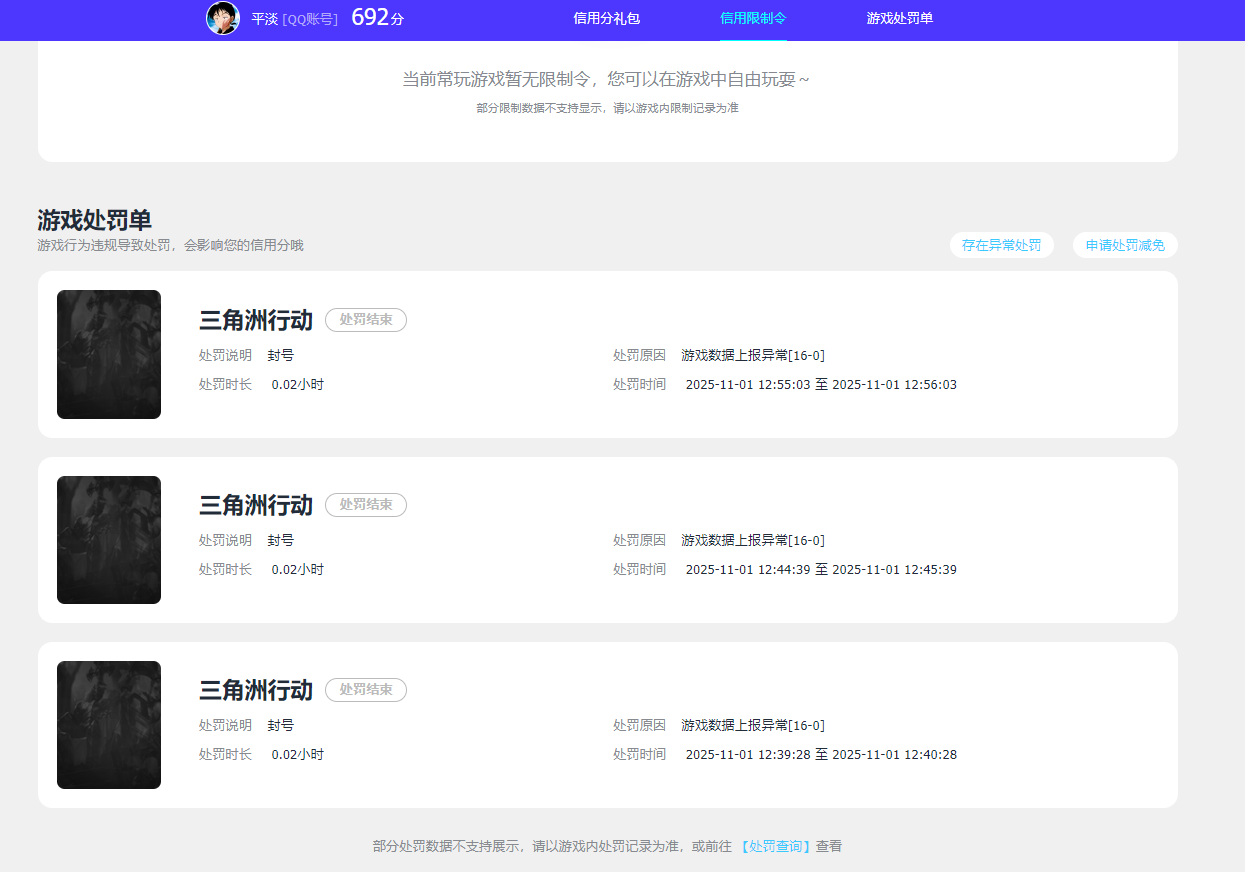
Task: Click the second 三角洲行动 game icon
Action: (x=108, y=539)
